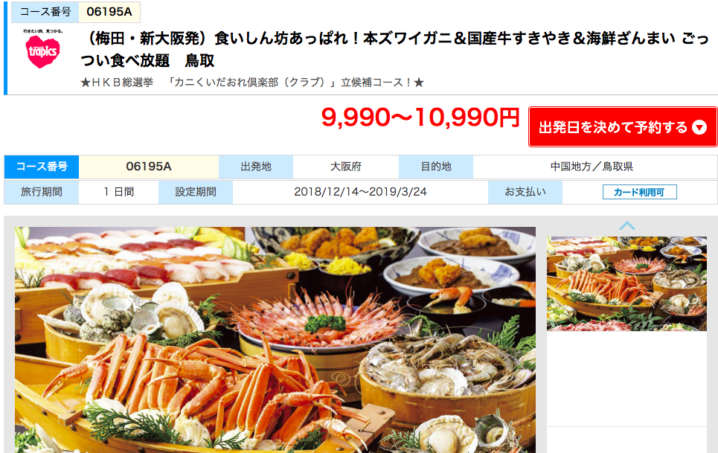Viewport: 718px width, 453px height.
Task: Click the white down-arrow circle in the red reserve button
Action: 699,127
